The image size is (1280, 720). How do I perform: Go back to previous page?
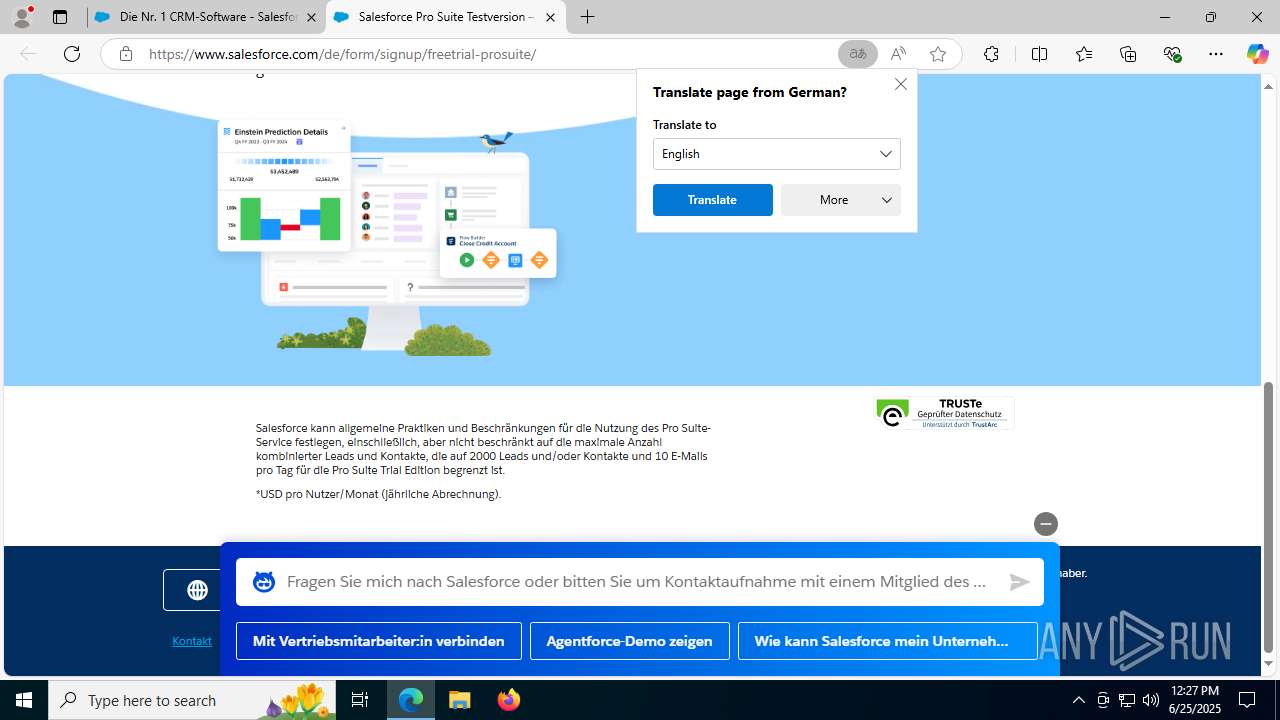click(x=28, y=54)
